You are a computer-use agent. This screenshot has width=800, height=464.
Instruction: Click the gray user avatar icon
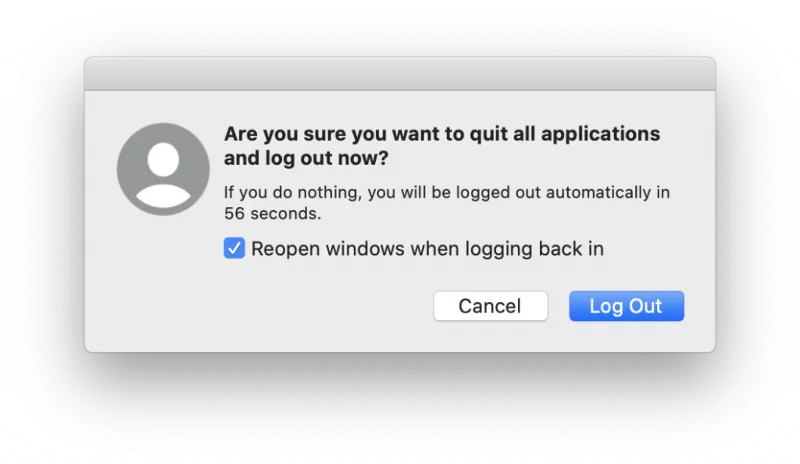coord(163,168)
